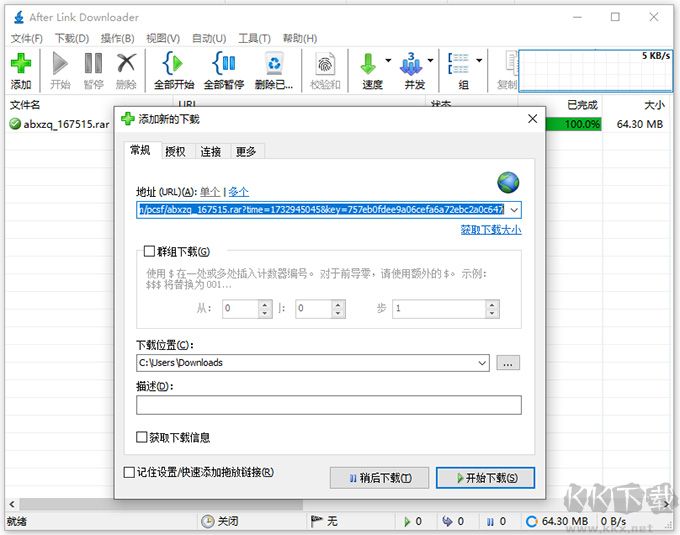Close the Add New Download dialog
The image size is (680, 535).
[533, 119]
